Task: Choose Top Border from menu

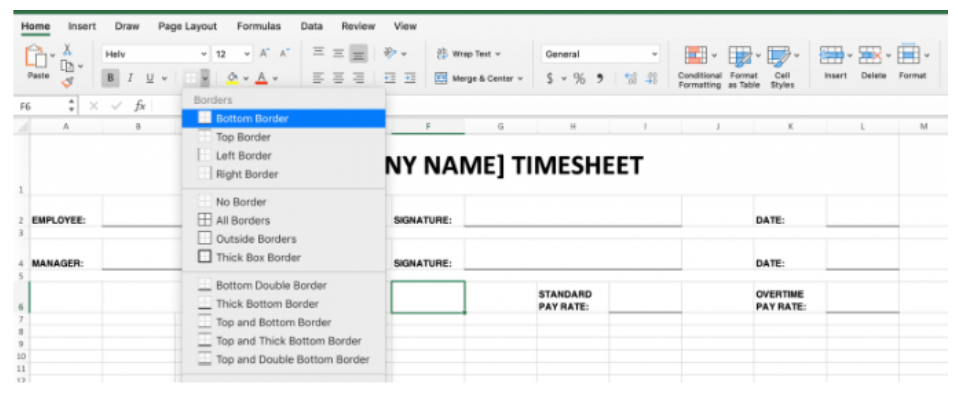Action: tap(283, 137)
